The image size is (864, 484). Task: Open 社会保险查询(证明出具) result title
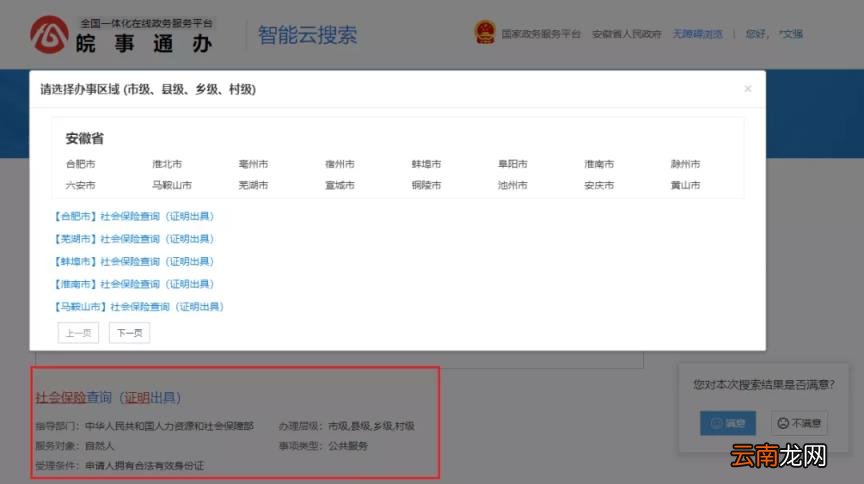(109, 397)
